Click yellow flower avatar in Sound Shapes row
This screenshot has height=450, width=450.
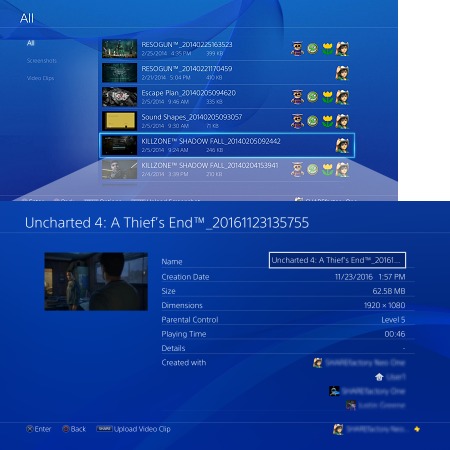coord(328,121)
